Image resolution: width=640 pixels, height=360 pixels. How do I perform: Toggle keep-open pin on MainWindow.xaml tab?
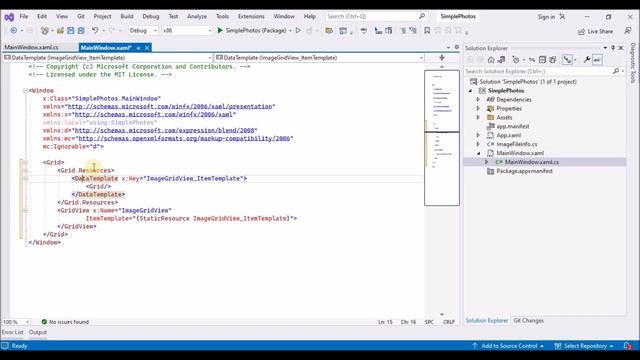point(138,48)
